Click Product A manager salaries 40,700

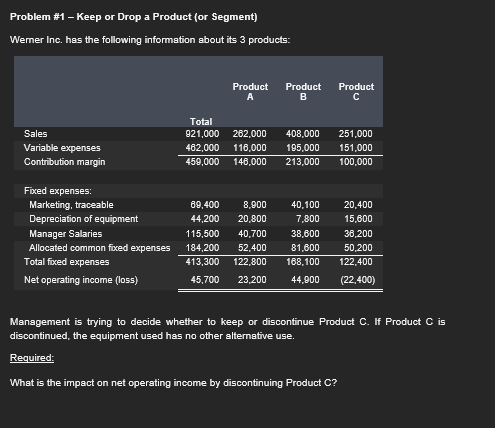tap(252, 234)
